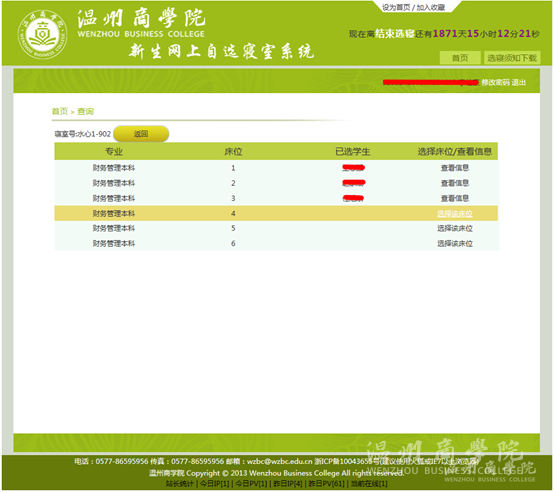View info for bed 3
This screenshot has height=492, width=554.
point(455,198)
